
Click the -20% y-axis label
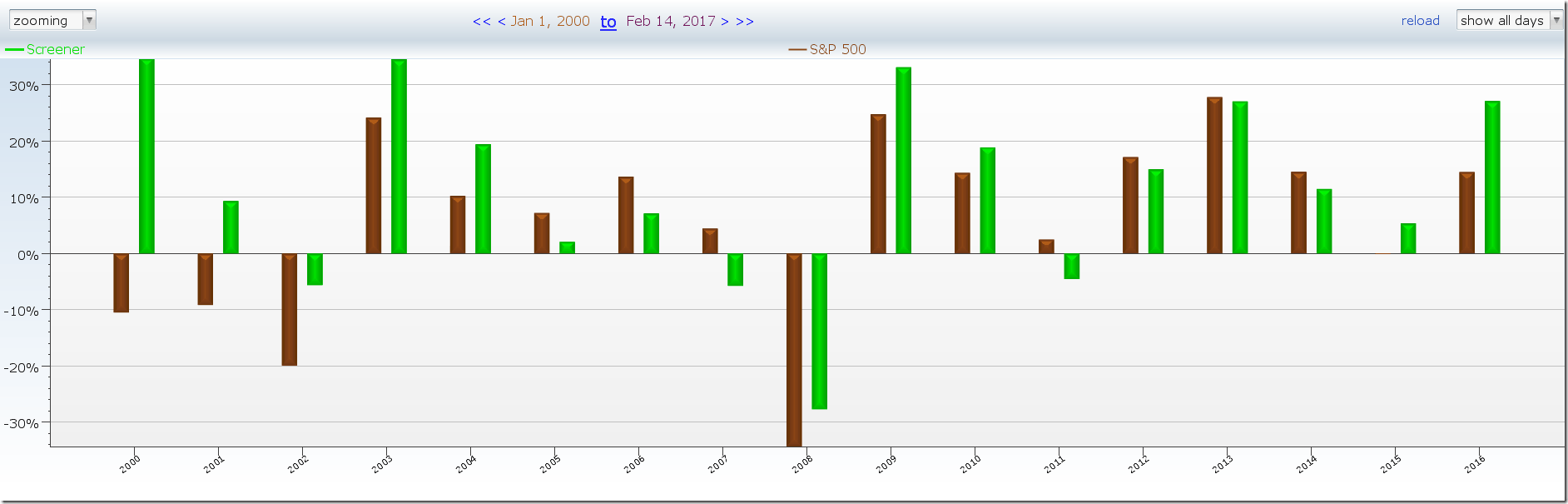22,367
